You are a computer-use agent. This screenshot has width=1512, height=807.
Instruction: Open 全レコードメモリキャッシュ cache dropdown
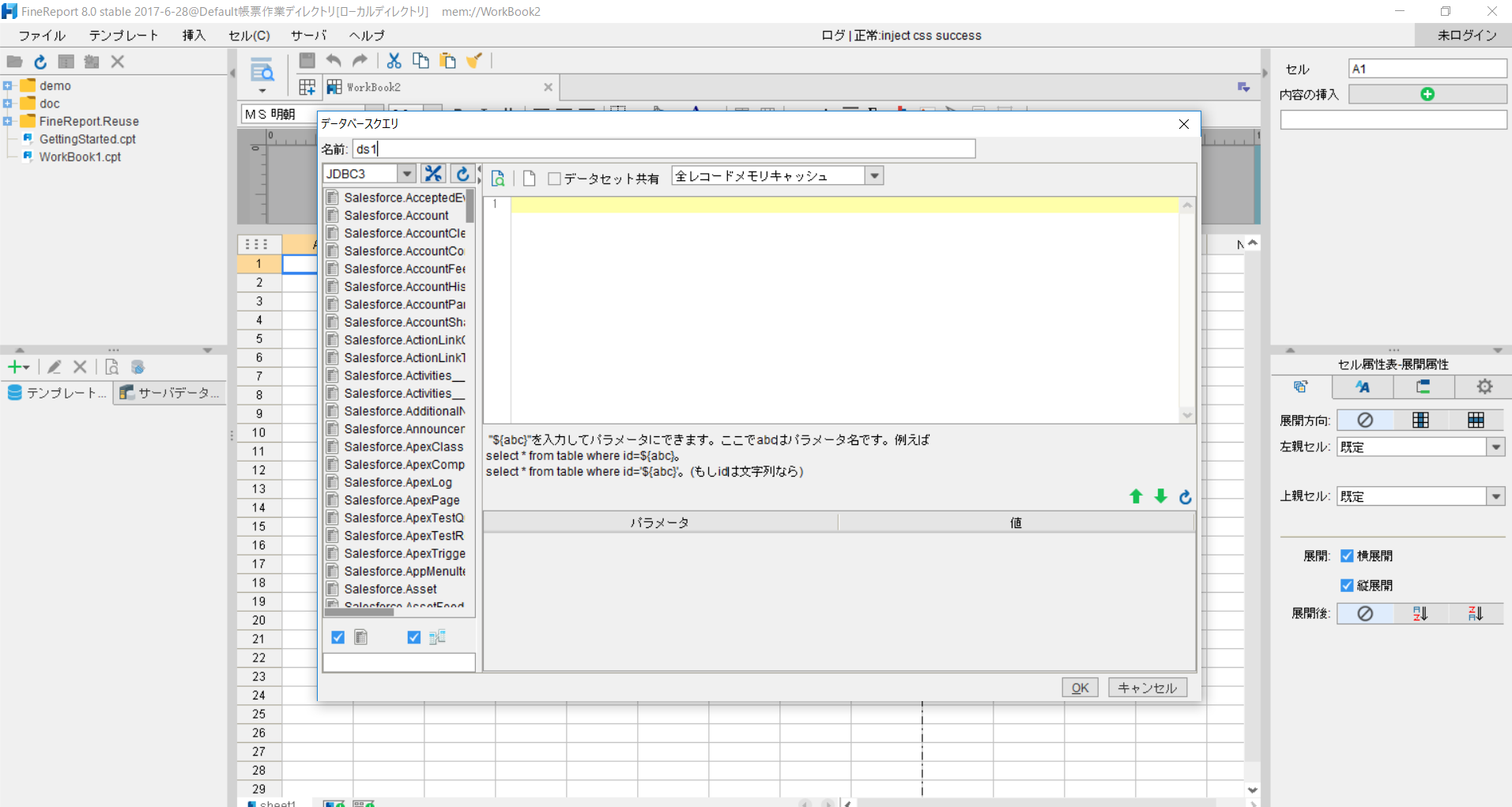(874, 176)
